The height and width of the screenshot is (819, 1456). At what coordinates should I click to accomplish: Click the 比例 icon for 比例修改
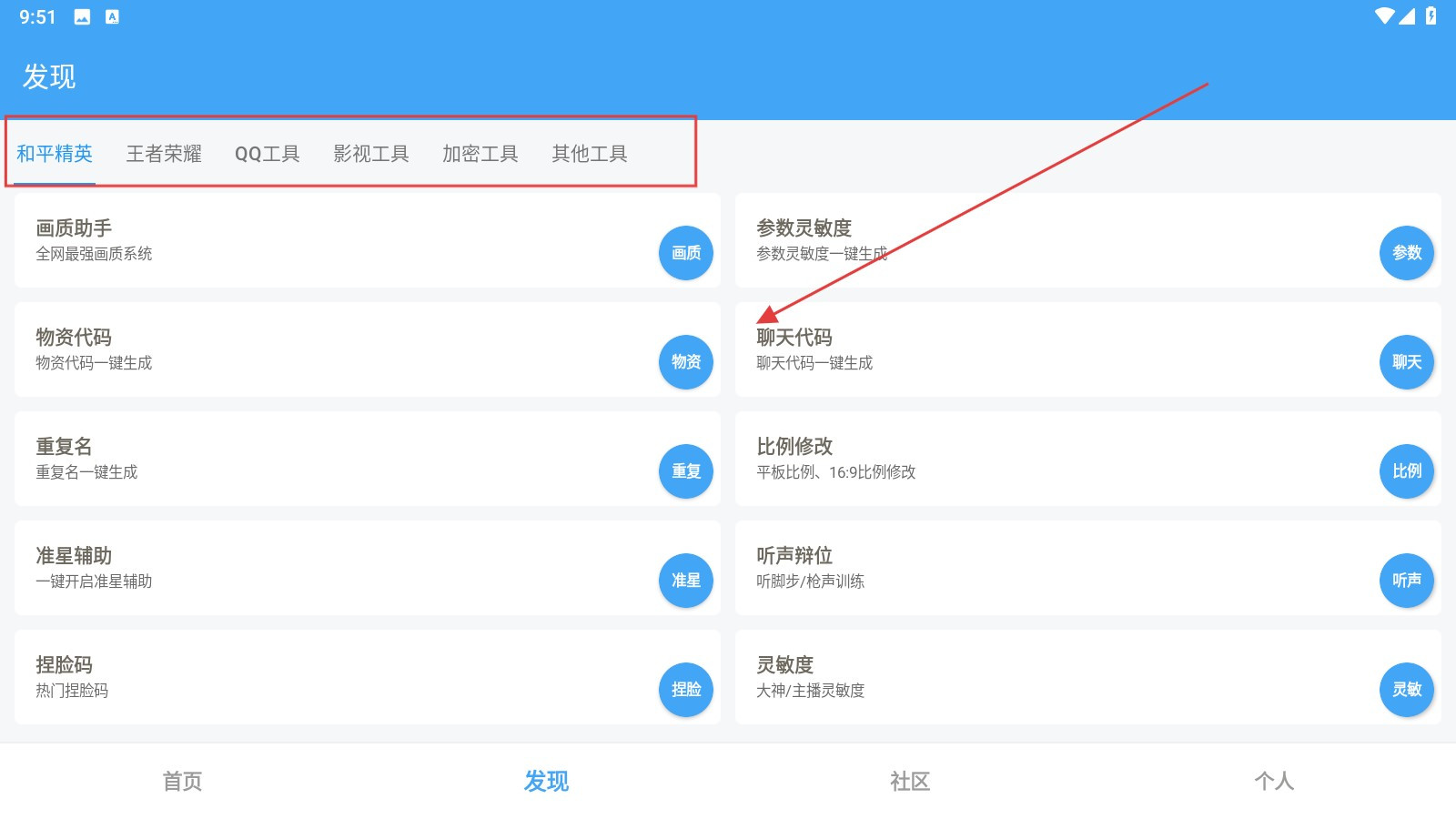(1406, 471)
